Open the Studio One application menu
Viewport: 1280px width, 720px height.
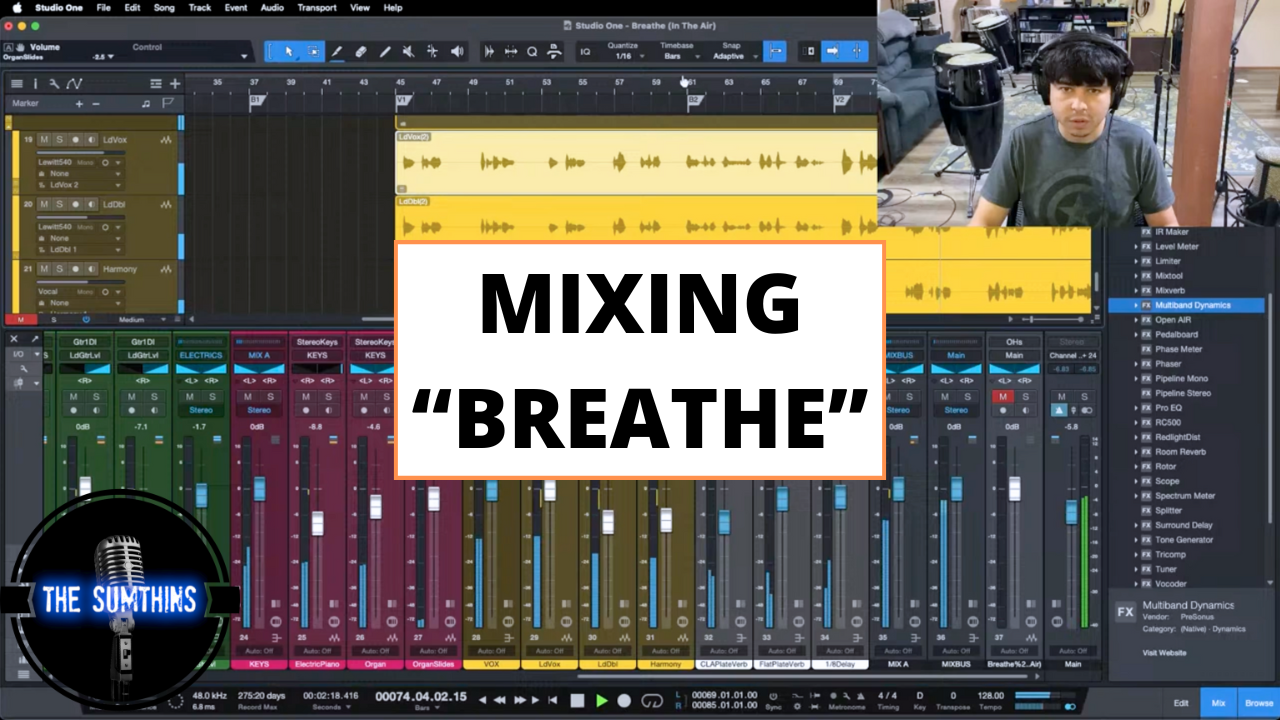60,7
